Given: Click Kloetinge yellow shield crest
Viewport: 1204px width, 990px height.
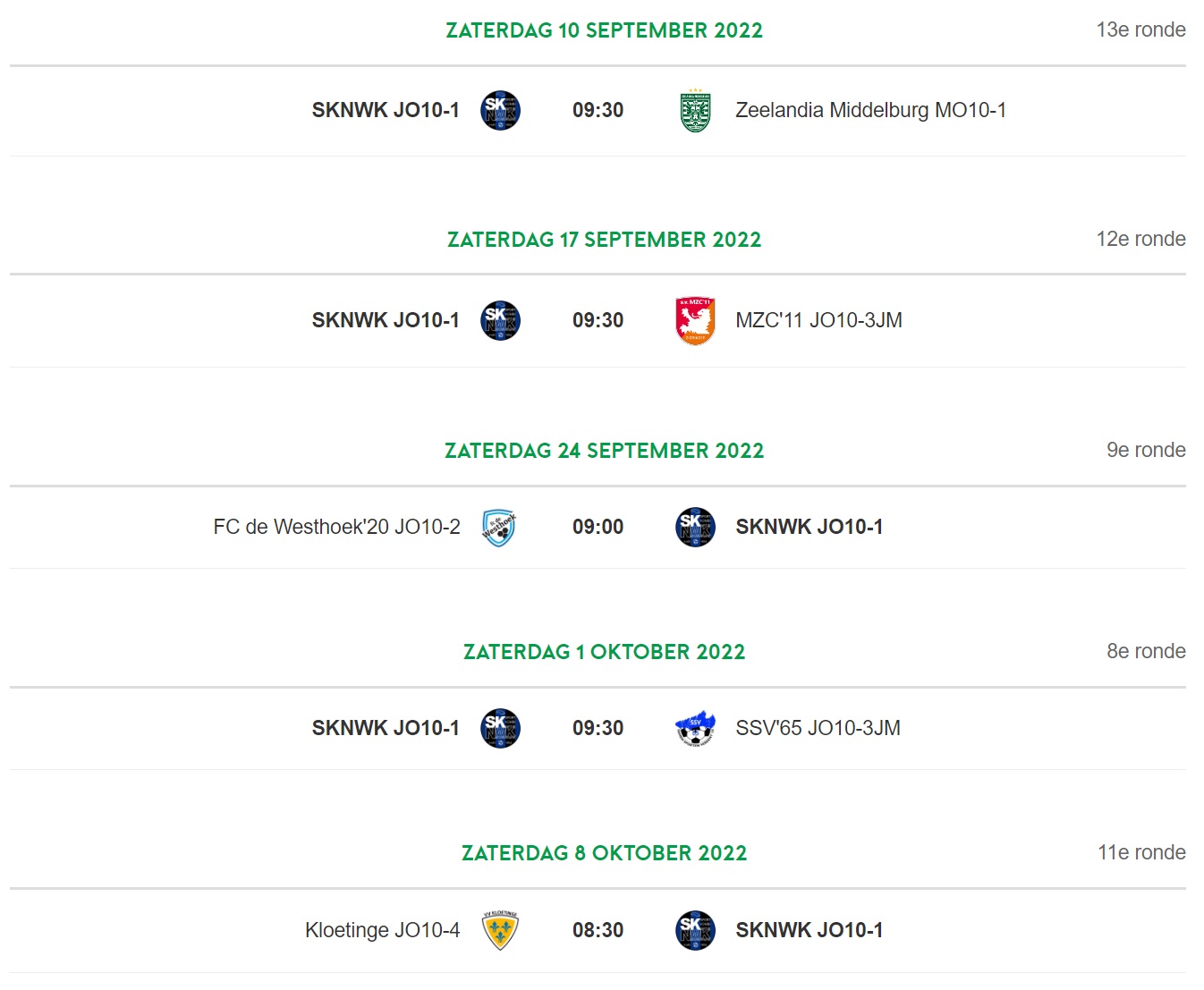Looking at the screenshot, I should pyautogui.click(x=500, y=930).
